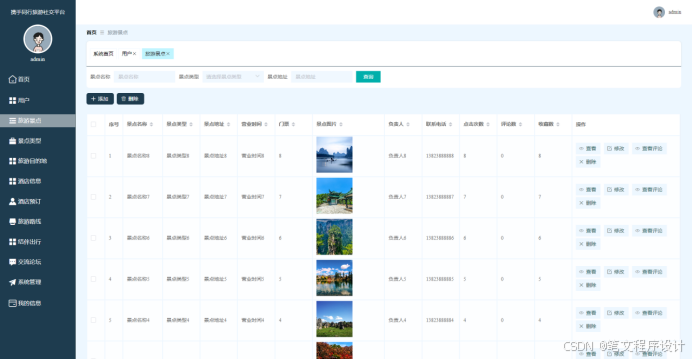Go to 旅游目的地 in the sidebar
Screen dimensions: 693x360
38,161
